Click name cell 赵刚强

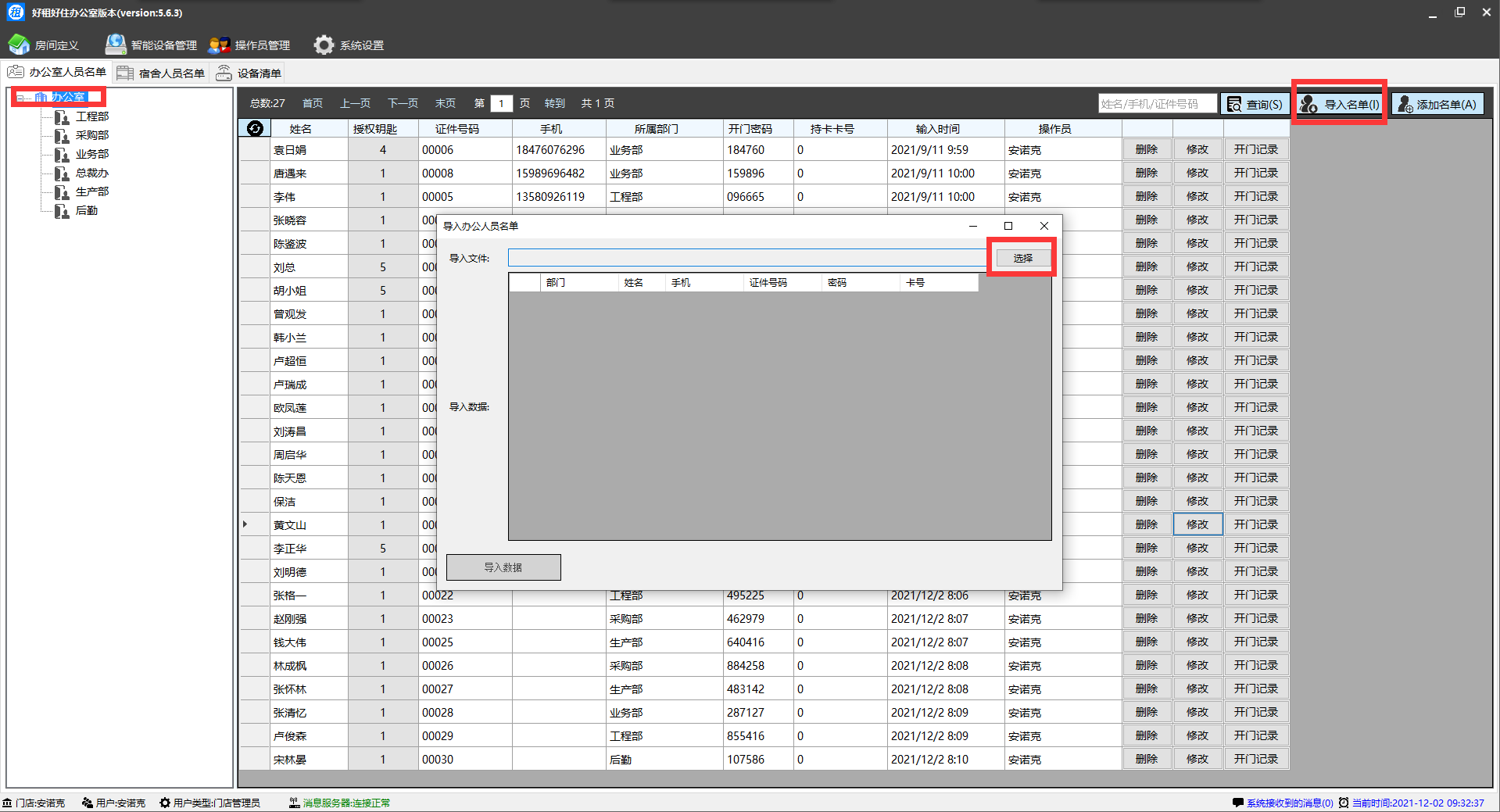coord(309,618)
